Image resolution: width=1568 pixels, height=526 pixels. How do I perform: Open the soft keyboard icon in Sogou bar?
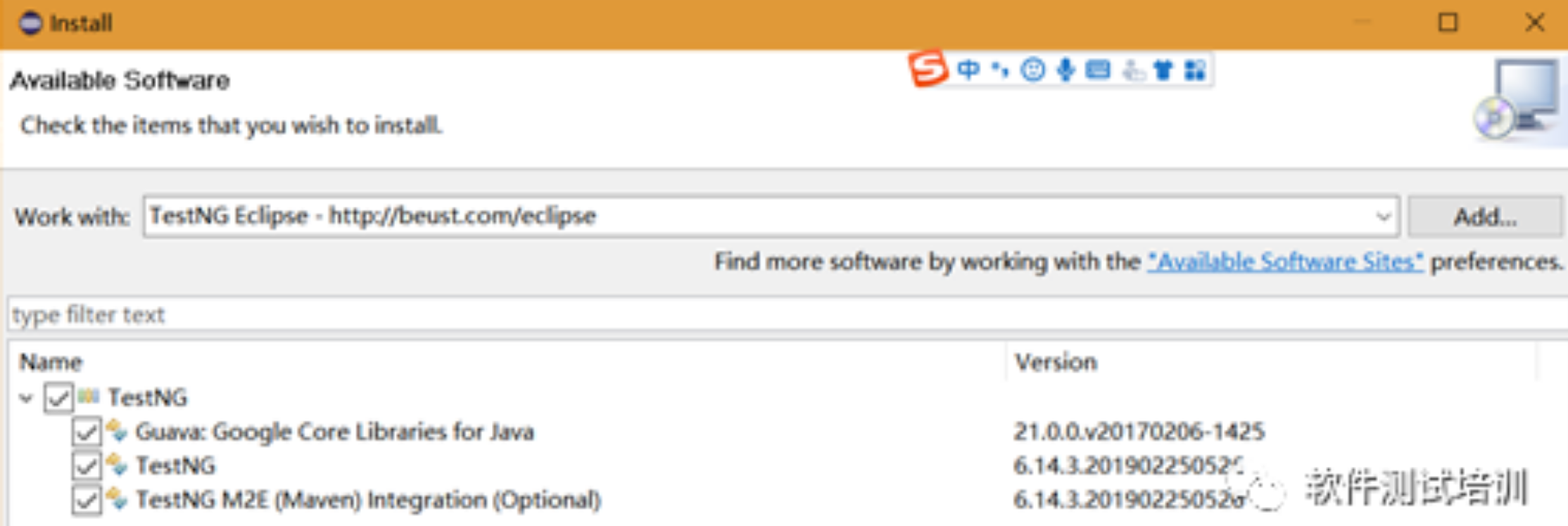[x=1098, y=70]
